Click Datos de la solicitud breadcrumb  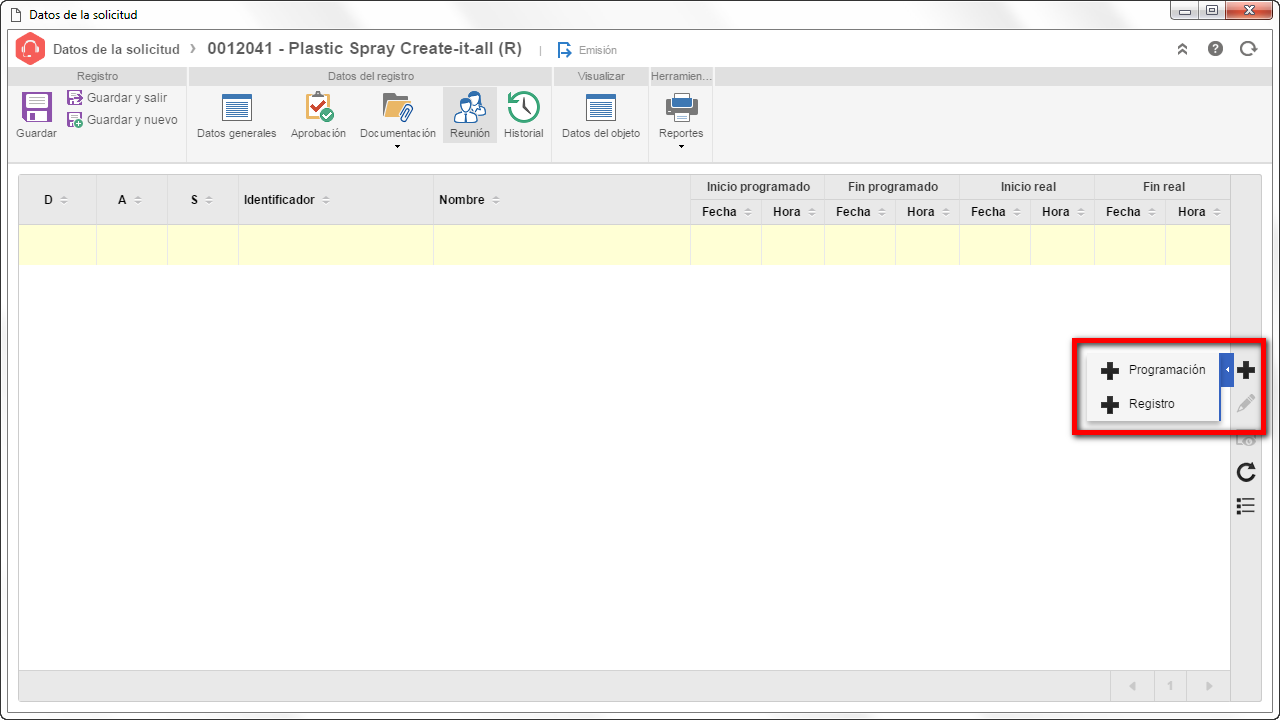pos(116,49)
